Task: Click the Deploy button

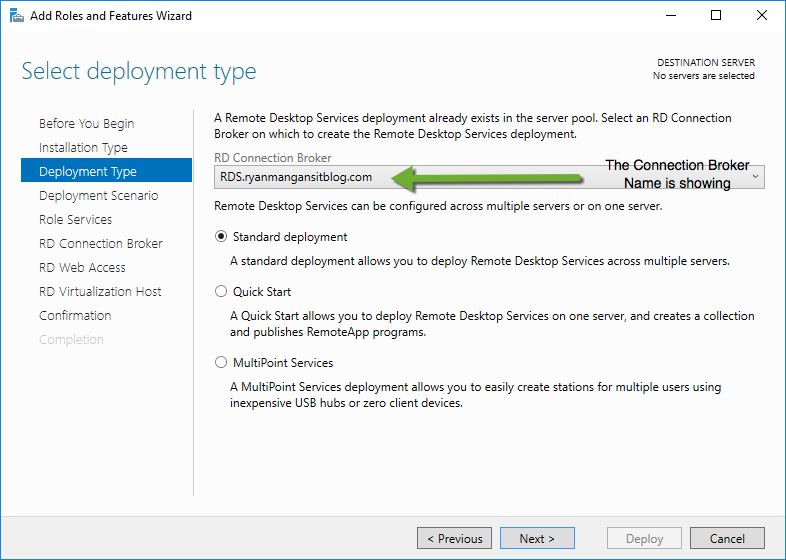Action: [x=644, y=538]
